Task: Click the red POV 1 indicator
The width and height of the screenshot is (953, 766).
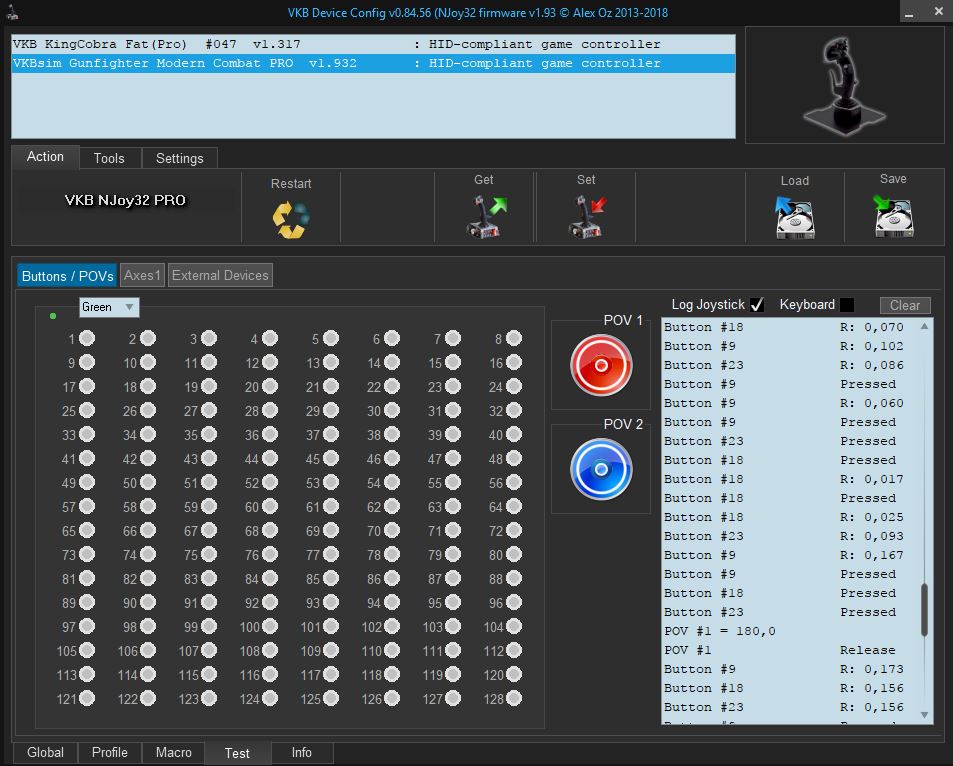Action: [601, 366]
